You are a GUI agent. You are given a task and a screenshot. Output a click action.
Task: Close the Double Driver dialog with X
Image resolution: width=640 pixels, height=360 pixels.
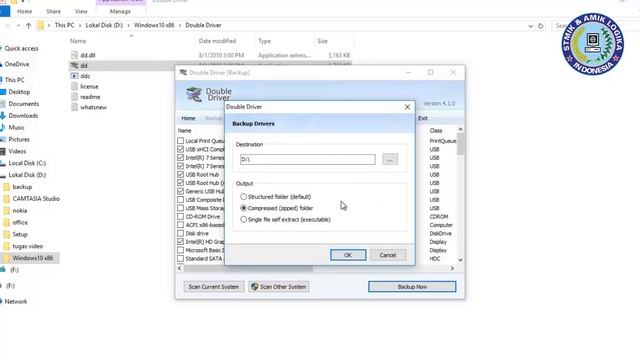(407, 107)
